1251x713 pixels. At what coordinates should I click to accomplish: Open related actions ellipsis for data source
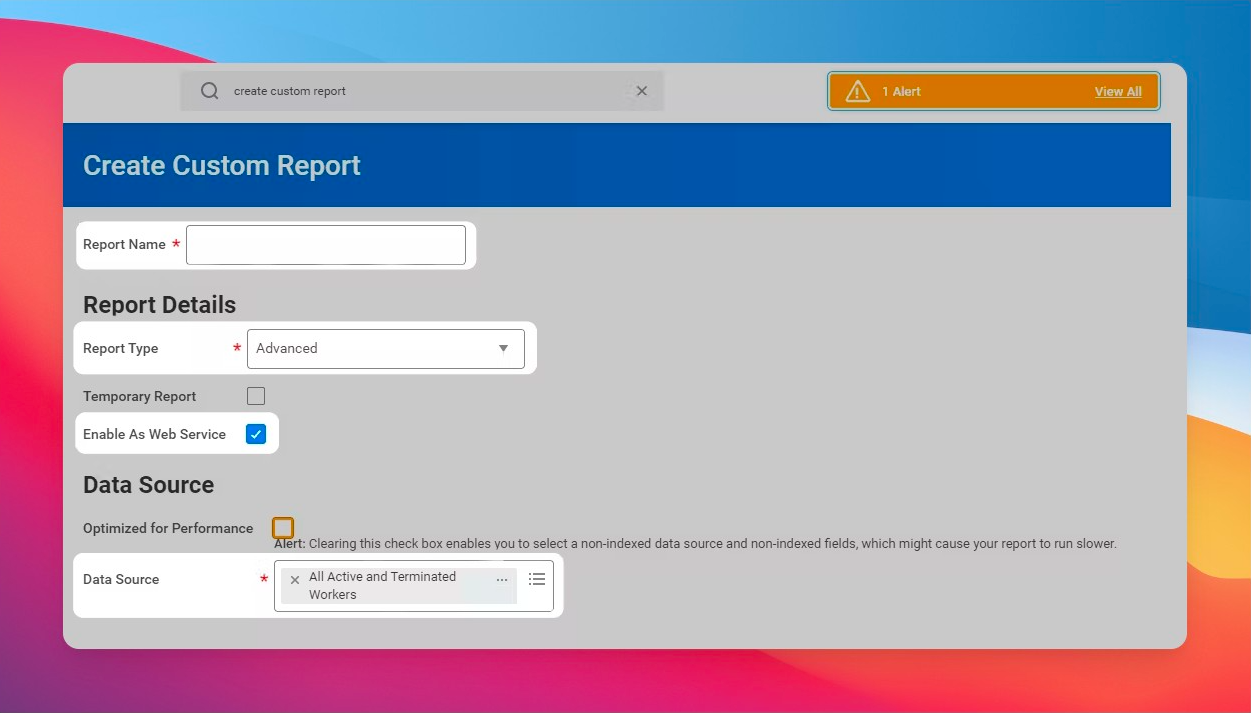502,580
